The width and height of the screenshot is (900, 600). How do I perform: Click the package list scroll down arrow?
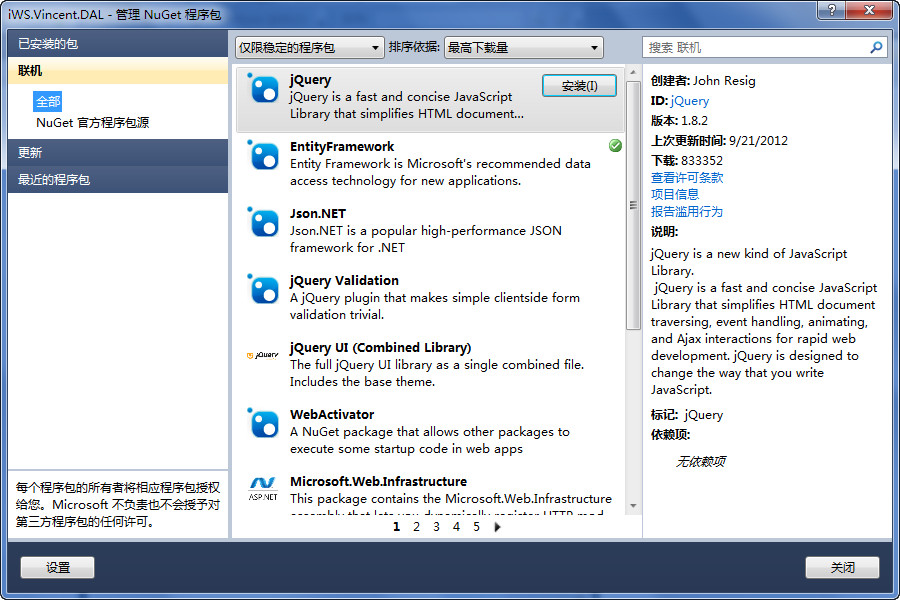633,506
